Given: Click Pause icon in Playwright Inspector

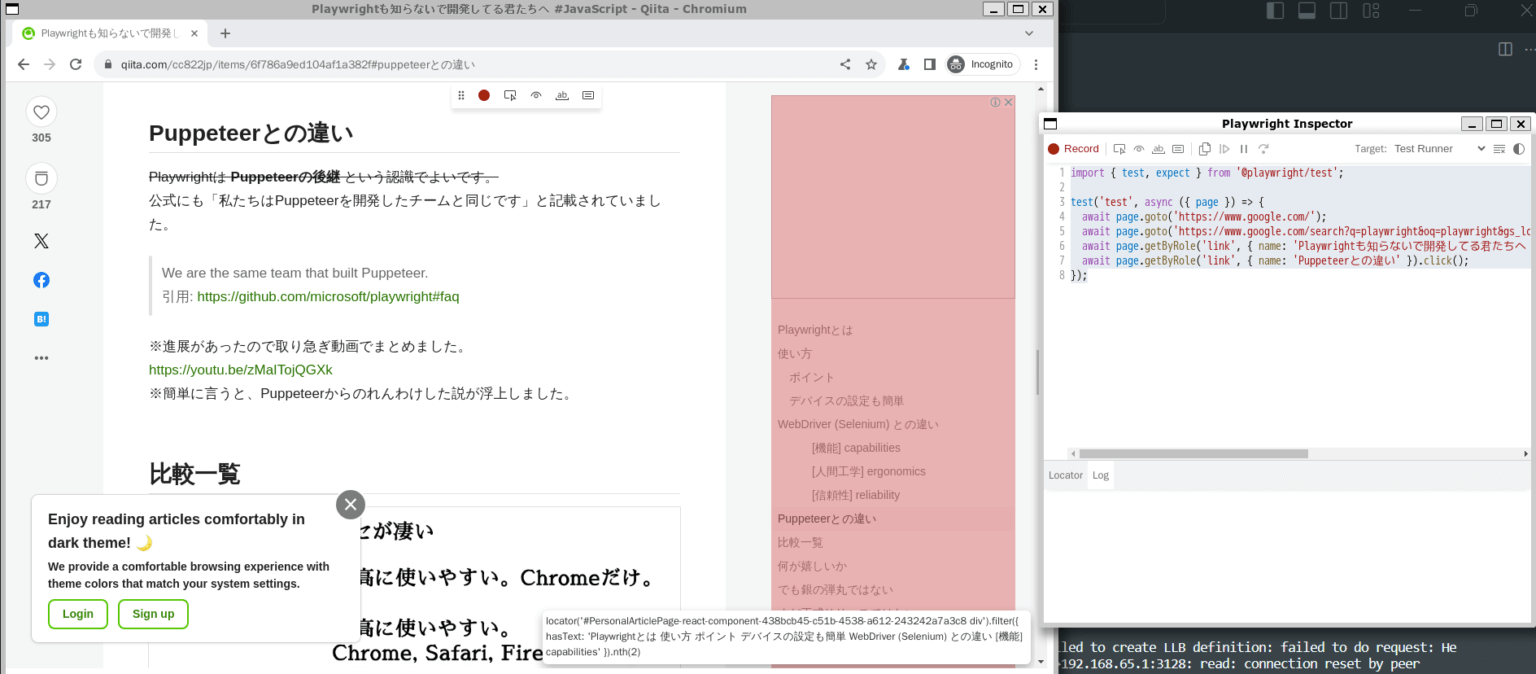Looking at the screenshot, I should coord(1244,149).
